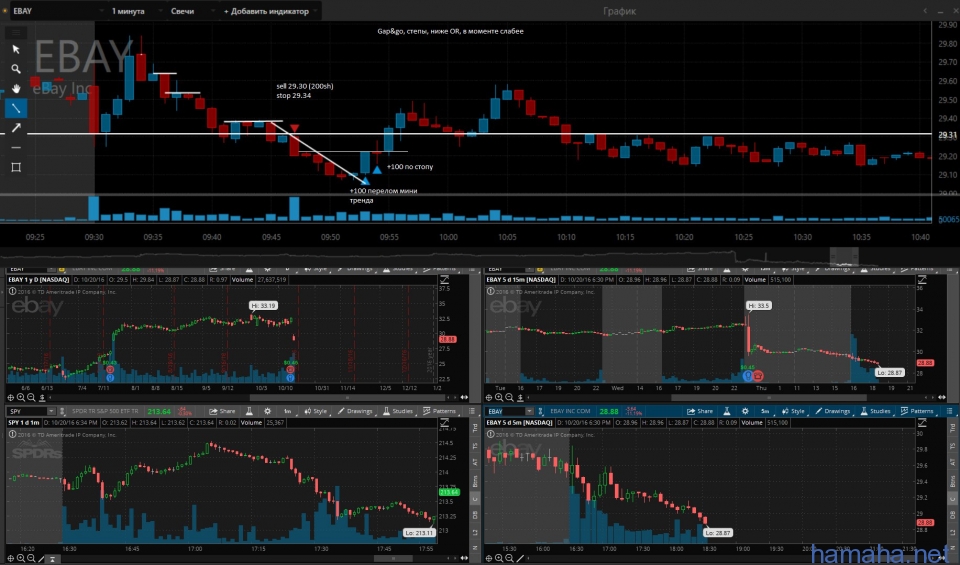Click the SPY symbol input field
The height and width of the screenshot is (565, 960).
coord(26,411)
